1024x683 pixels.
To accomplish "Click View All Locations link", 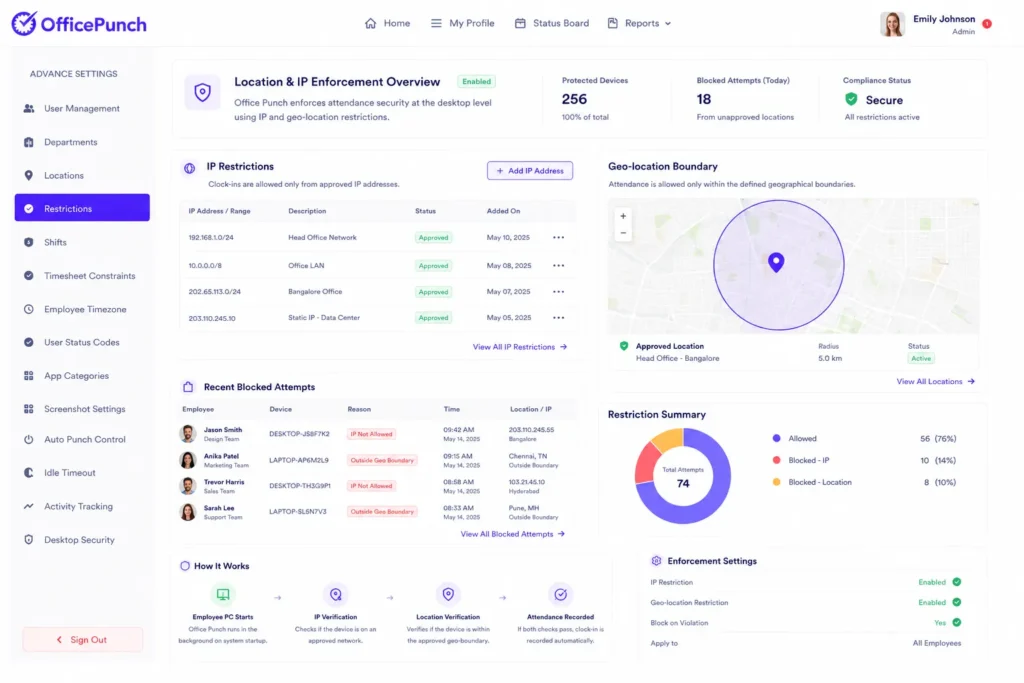I will [x=935, y=381].
